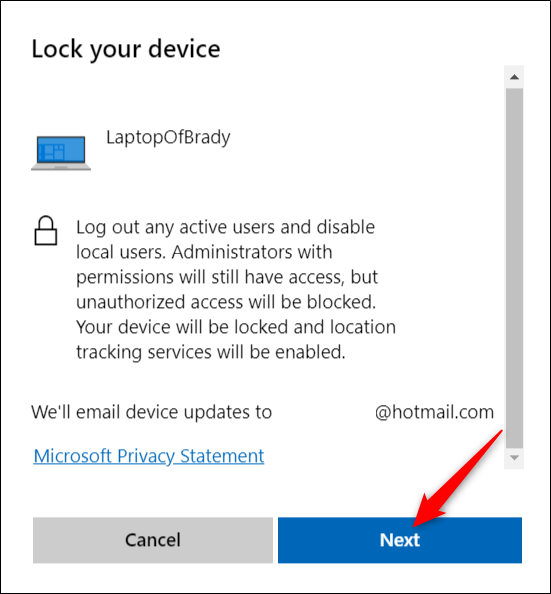This screenshot has width=551, height=594.
Task: Click the red annotation arrow
Action: pyautogui.click(x=458, y=478)
